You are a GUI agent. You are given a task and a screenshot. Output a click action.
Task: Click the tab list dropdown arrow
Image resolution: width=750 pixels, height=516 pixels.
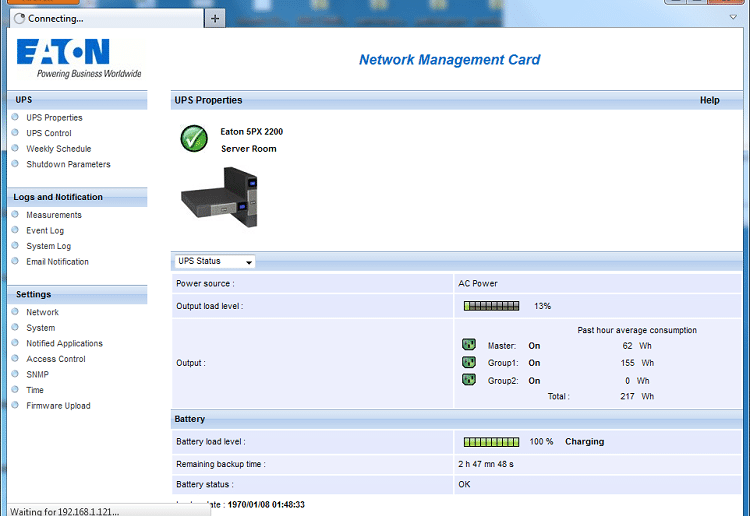733,17
